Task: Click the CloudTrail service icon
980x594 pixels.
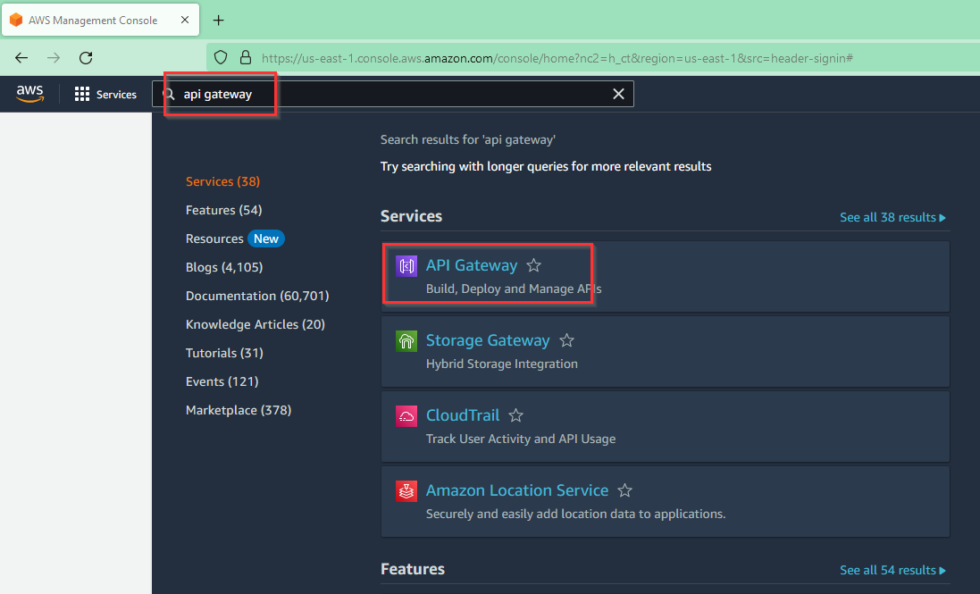Action: coord(406,416)
